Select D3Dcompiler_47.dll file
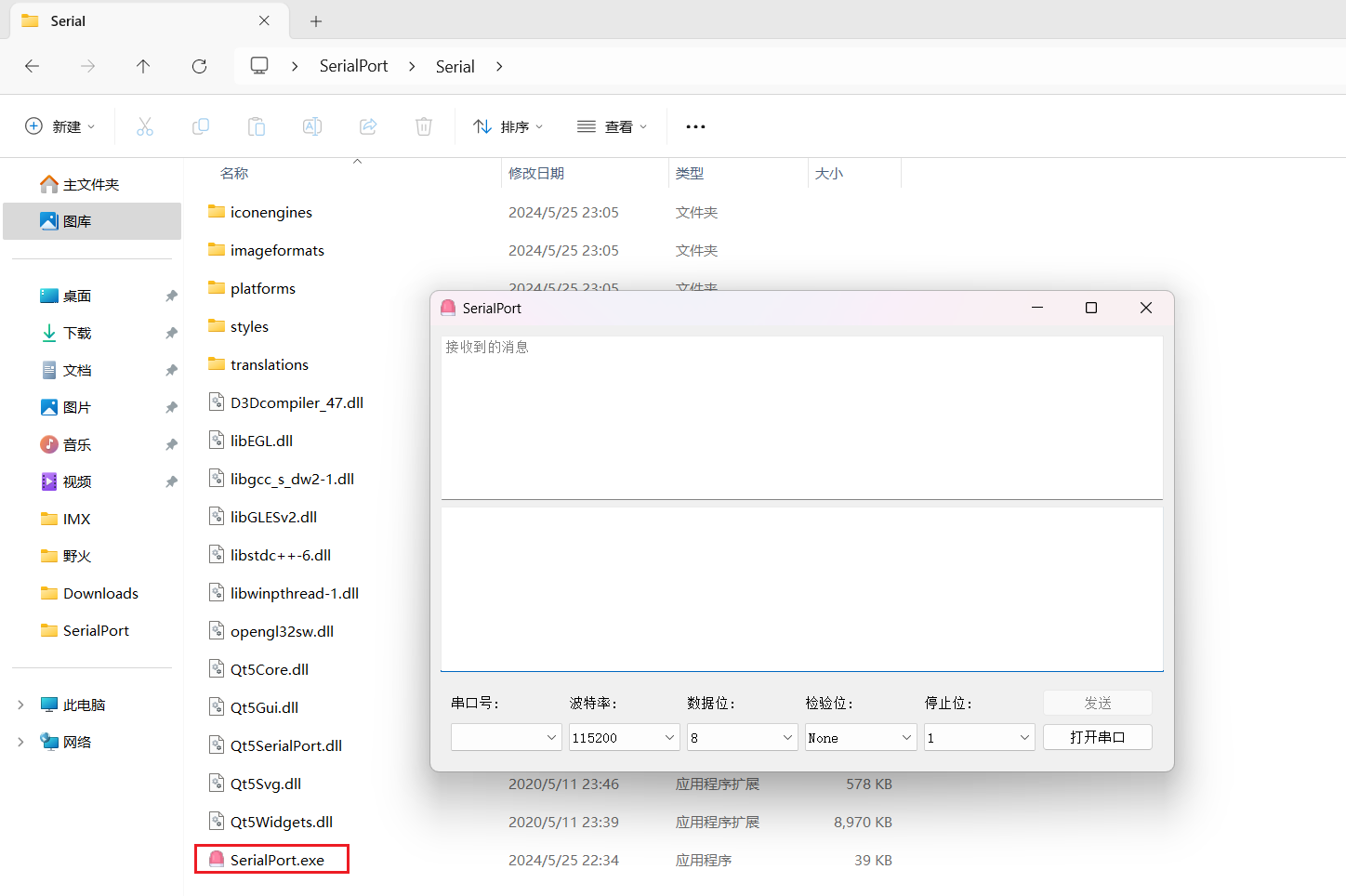1346x896 pixels. tap(297, 402)
